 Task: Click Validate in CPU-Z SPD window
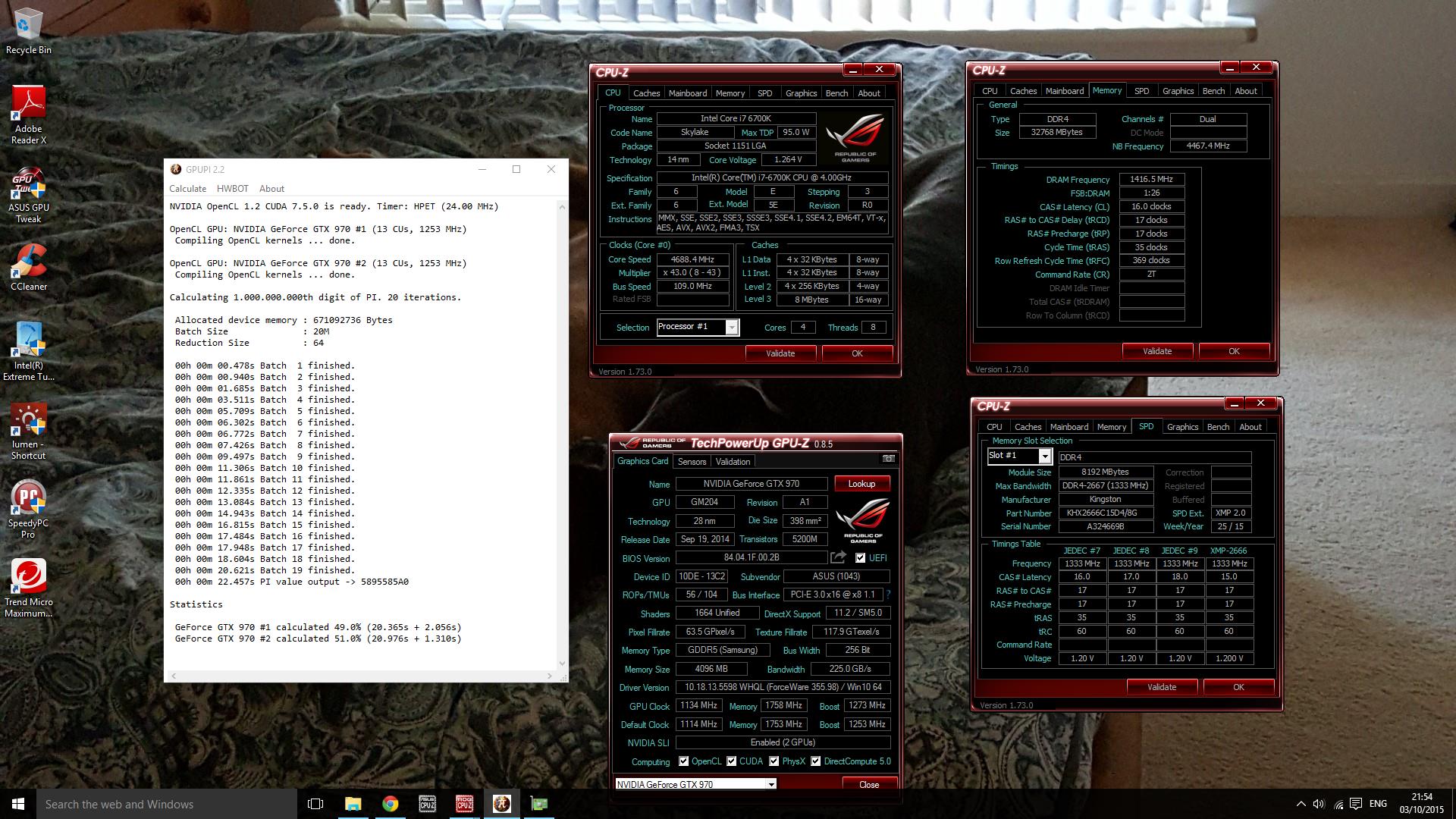point(1162,687)
